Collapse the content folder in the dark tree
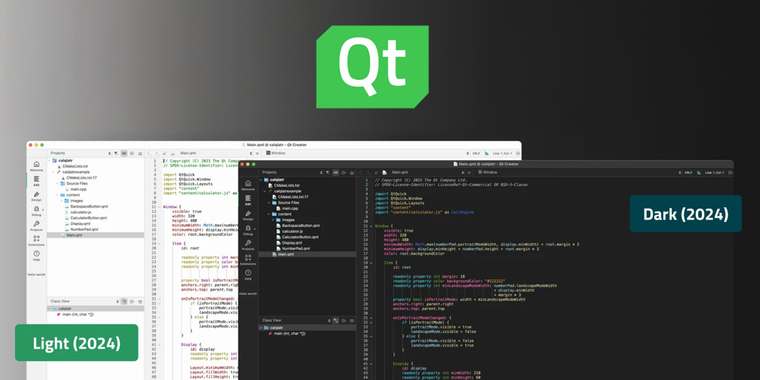Image resolution: width=760 pixels, height=380 pixels. (269, 214)
